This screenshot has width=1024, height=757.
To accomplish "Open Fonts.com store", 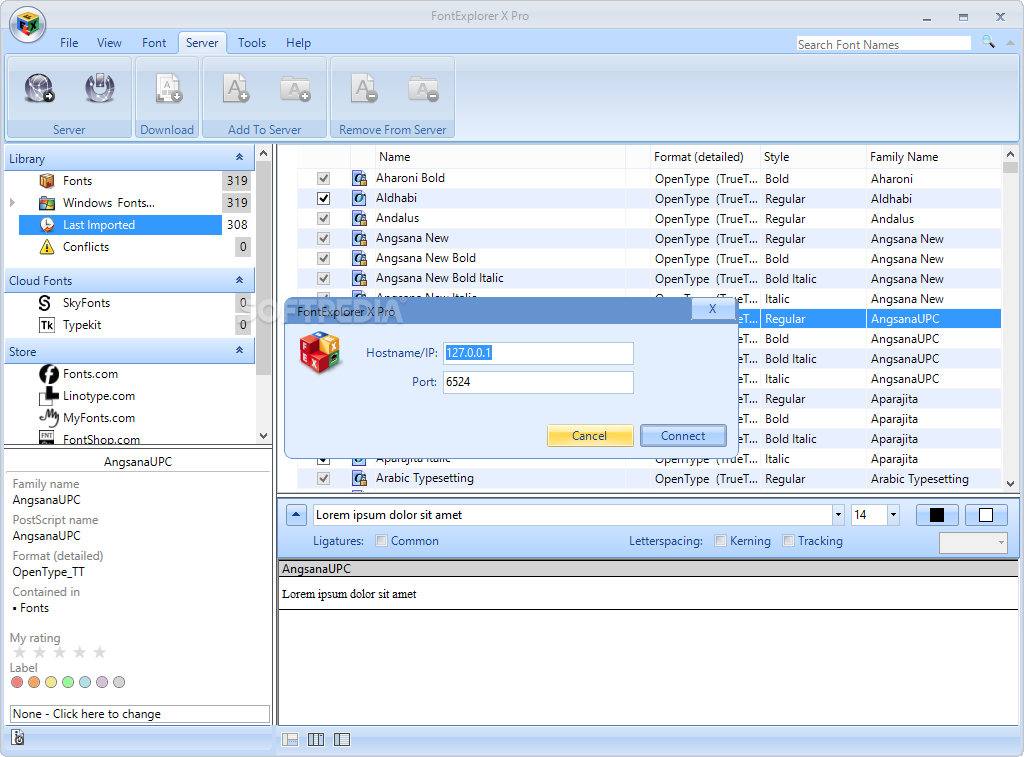I will (x=90, y=374).
